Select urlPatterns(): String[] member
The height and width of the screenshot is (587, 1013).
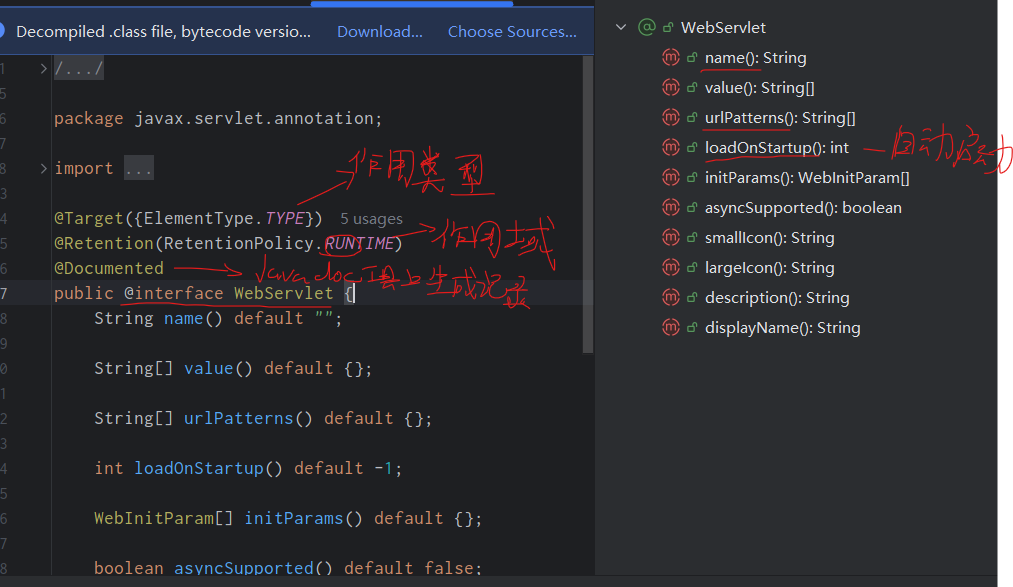(780, 118)
